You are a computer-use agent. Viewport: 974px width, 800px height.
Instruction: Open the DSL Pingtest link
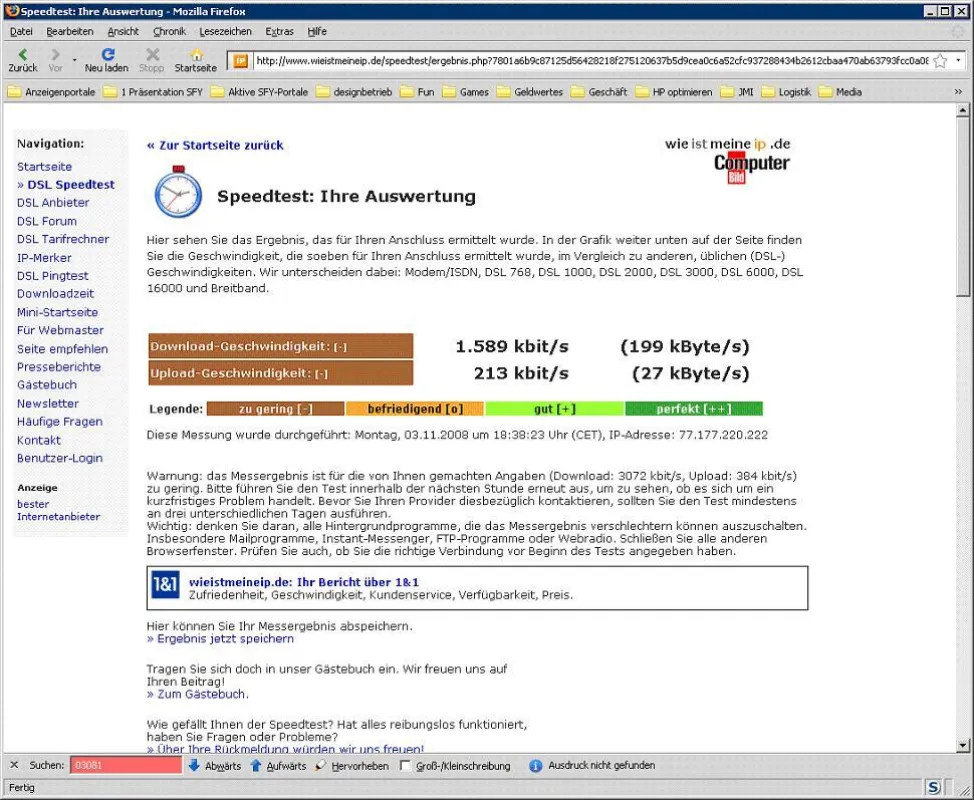click(53, 276)
